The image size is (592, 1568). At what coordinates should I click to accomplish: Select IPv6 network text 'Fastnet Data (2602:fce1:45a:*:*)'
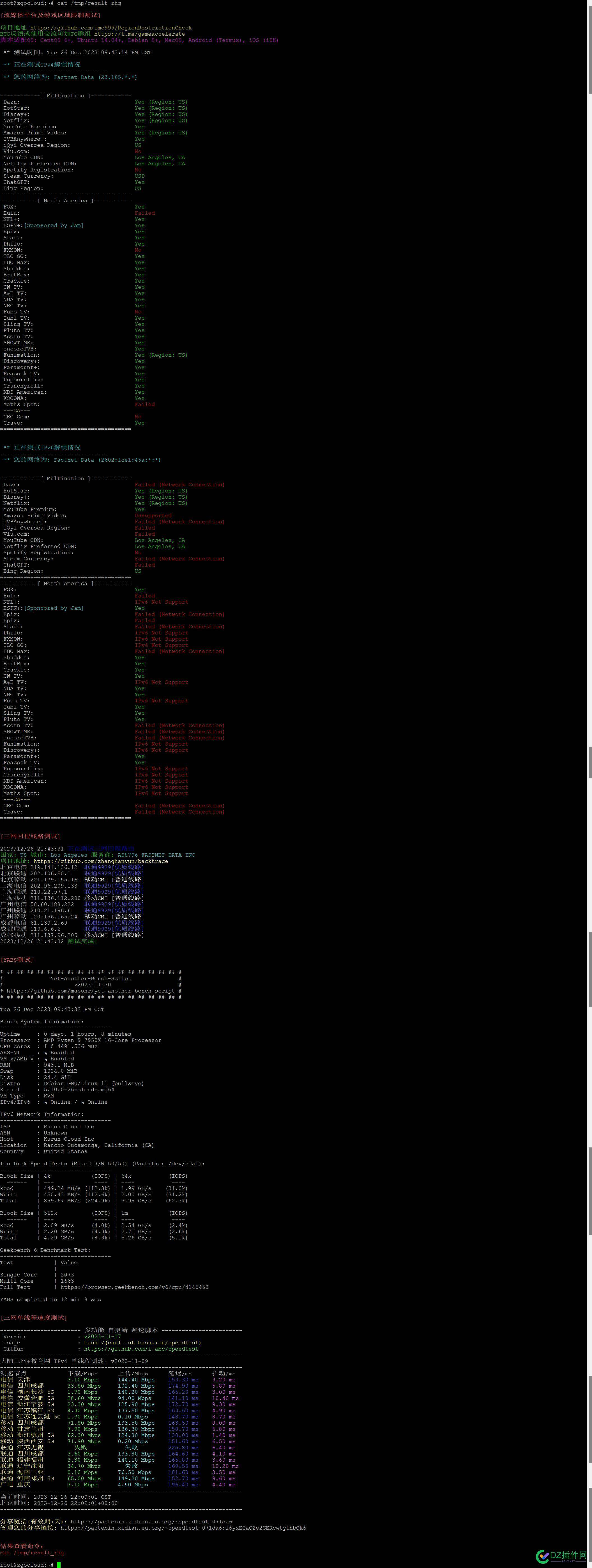[107, 460]
